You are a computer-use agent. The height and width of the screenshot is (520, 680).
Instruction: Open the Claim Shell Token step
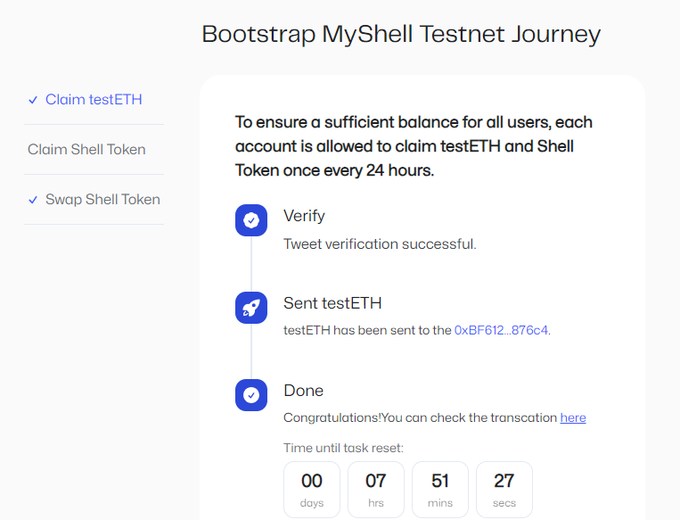(87, 150)
